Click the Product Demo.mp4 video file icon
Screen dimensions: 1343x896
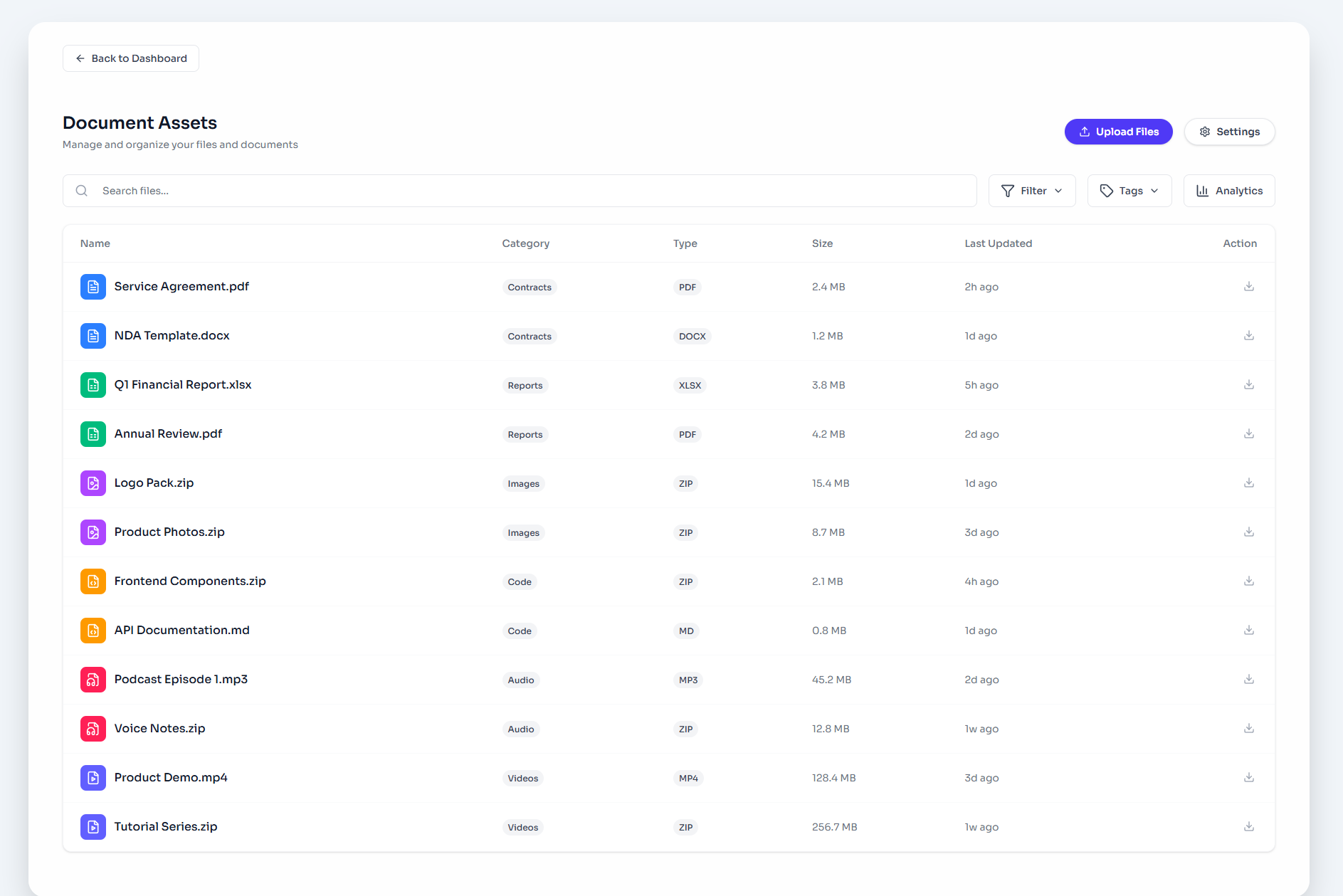(93, 778)
